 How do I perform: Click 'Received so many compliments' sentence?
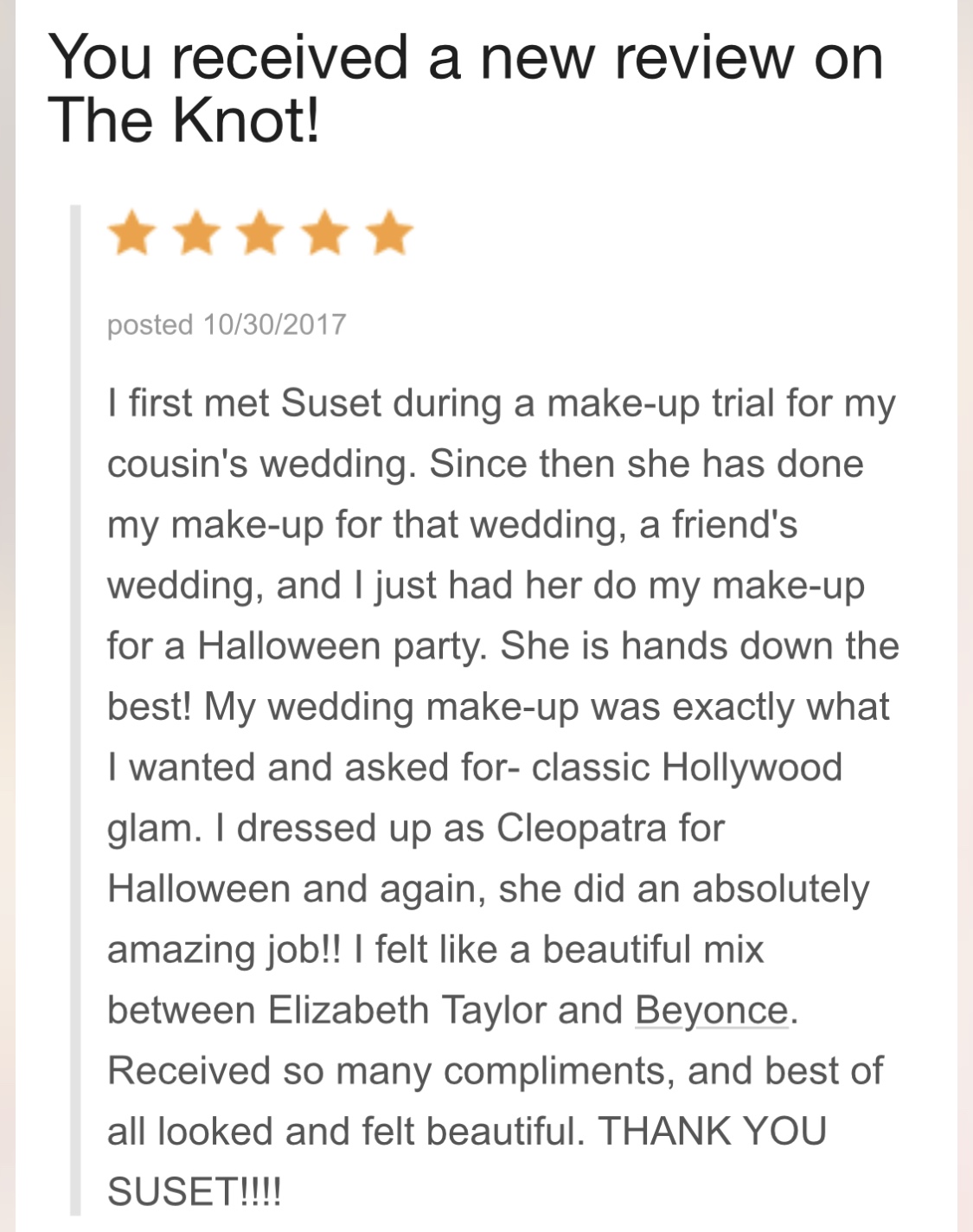[391, 1072]
